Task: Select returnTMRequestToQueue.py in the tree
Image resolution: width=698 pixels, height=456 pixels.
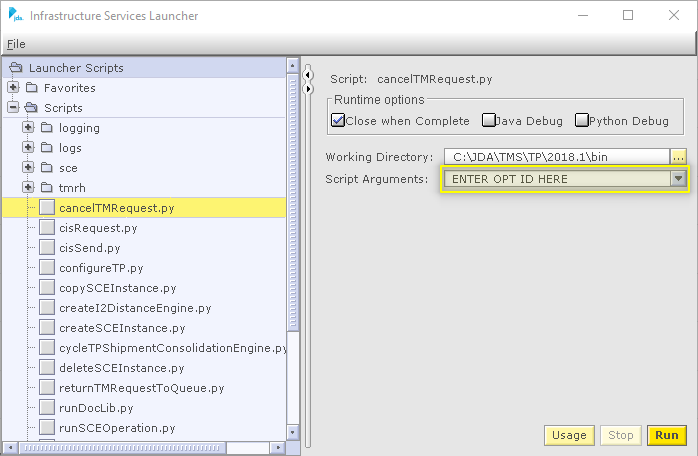Action: (142, 388)
